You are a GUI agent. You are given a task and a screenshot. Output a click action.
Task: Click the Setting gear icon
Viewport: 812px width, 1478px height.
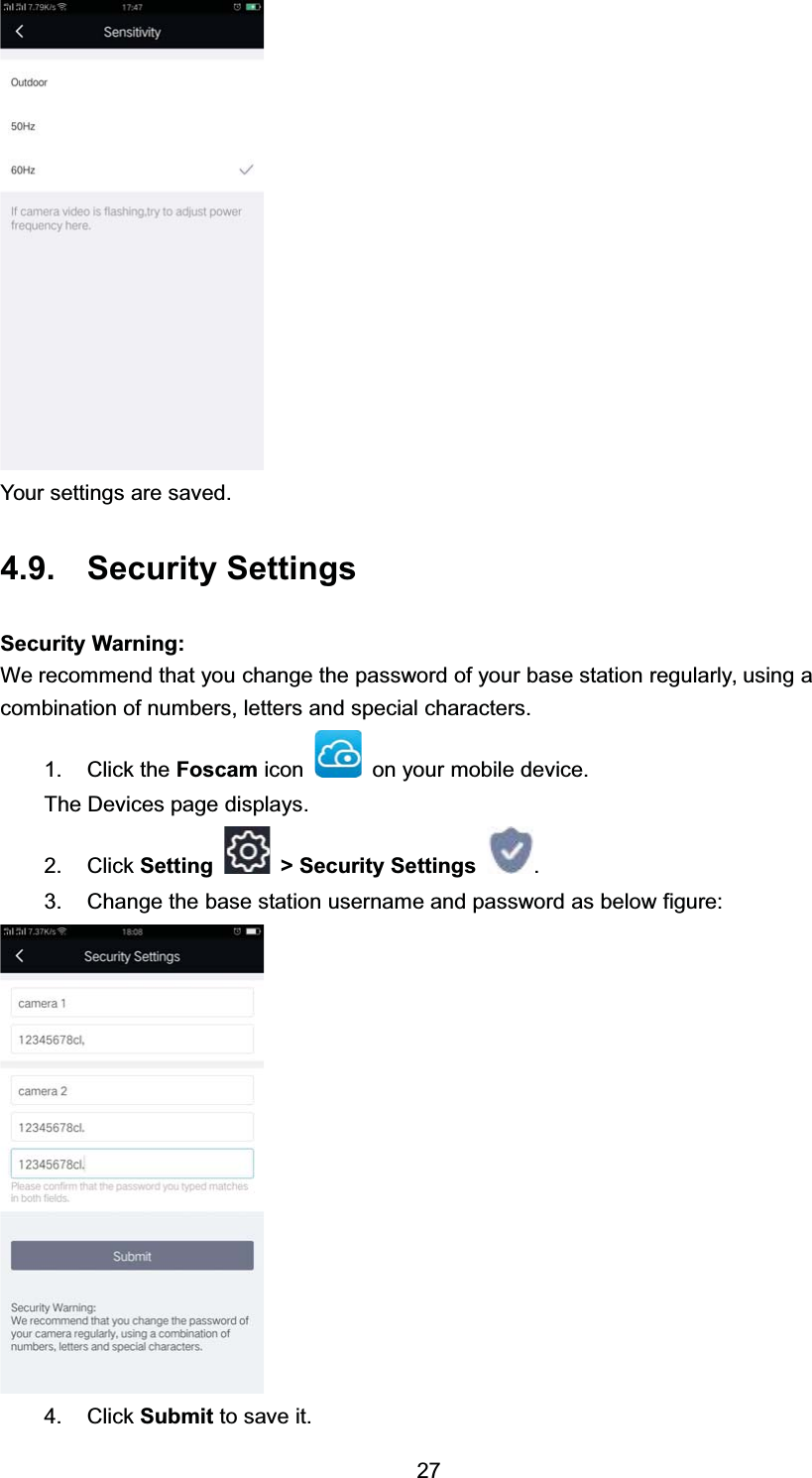coord(248,850)
